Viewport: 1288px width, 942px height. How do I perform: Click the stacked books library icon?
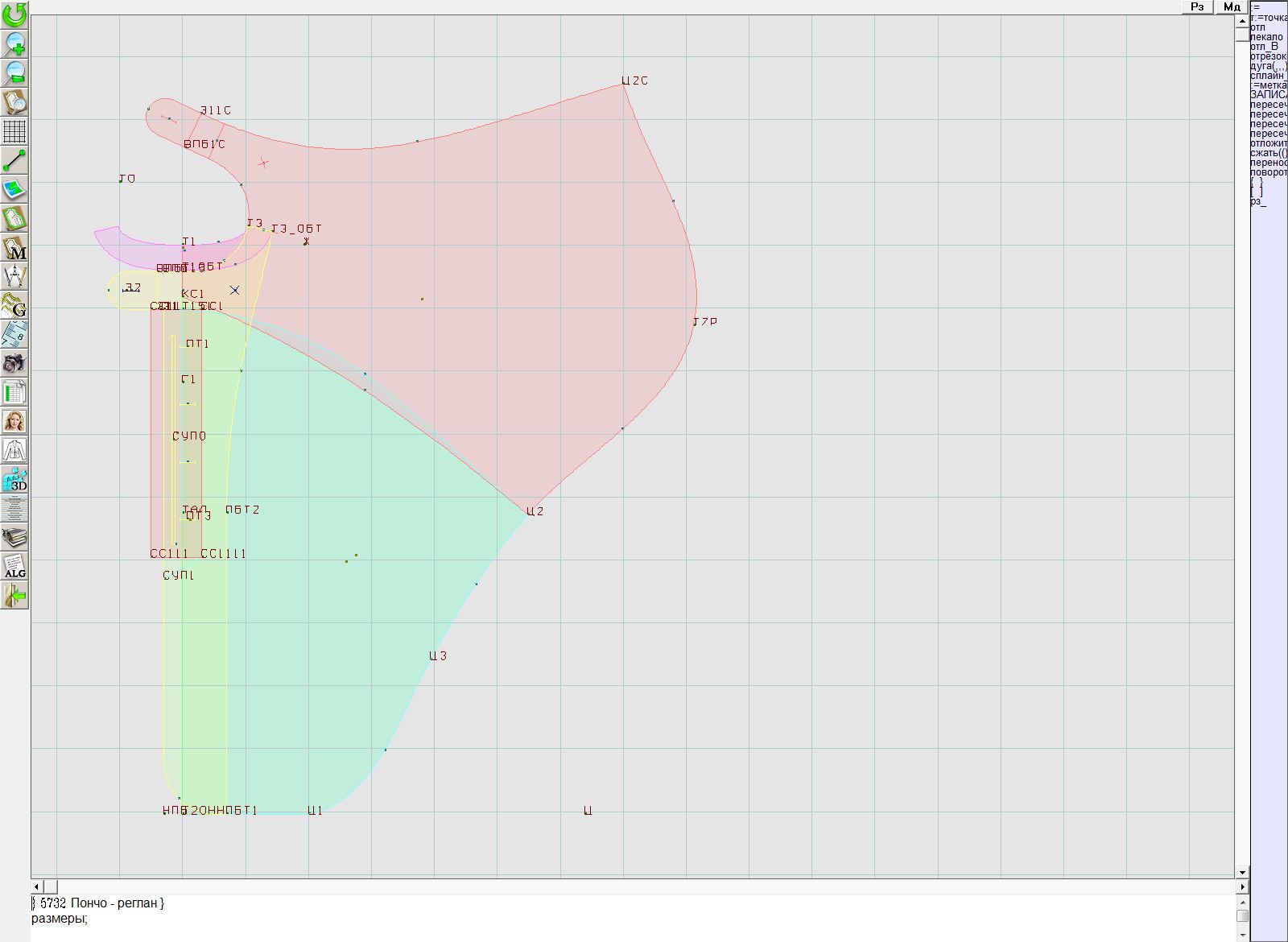click(14, 537)
